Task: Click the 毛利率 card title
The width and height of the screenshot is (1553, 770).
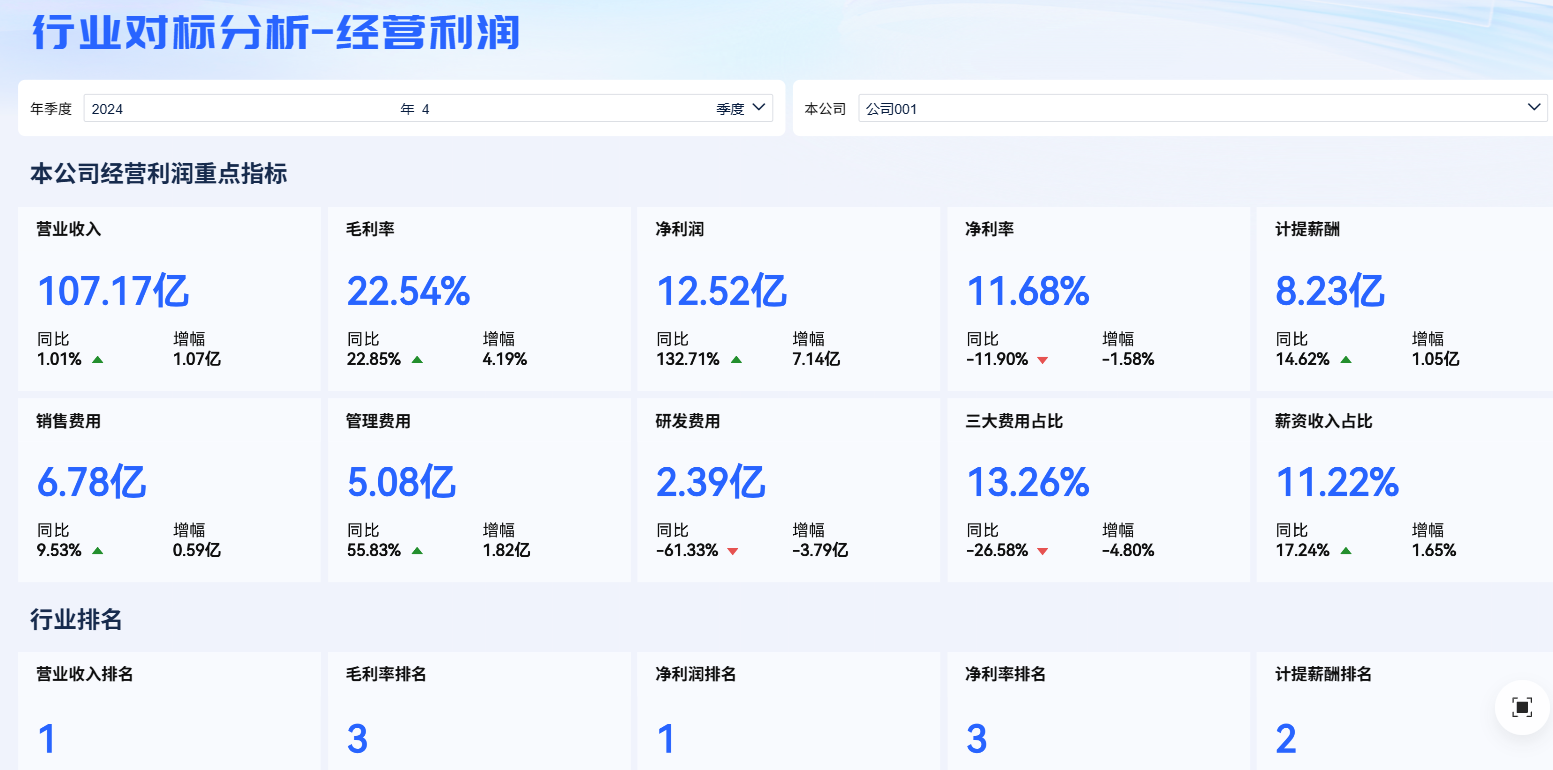Action: pos(370,229)
